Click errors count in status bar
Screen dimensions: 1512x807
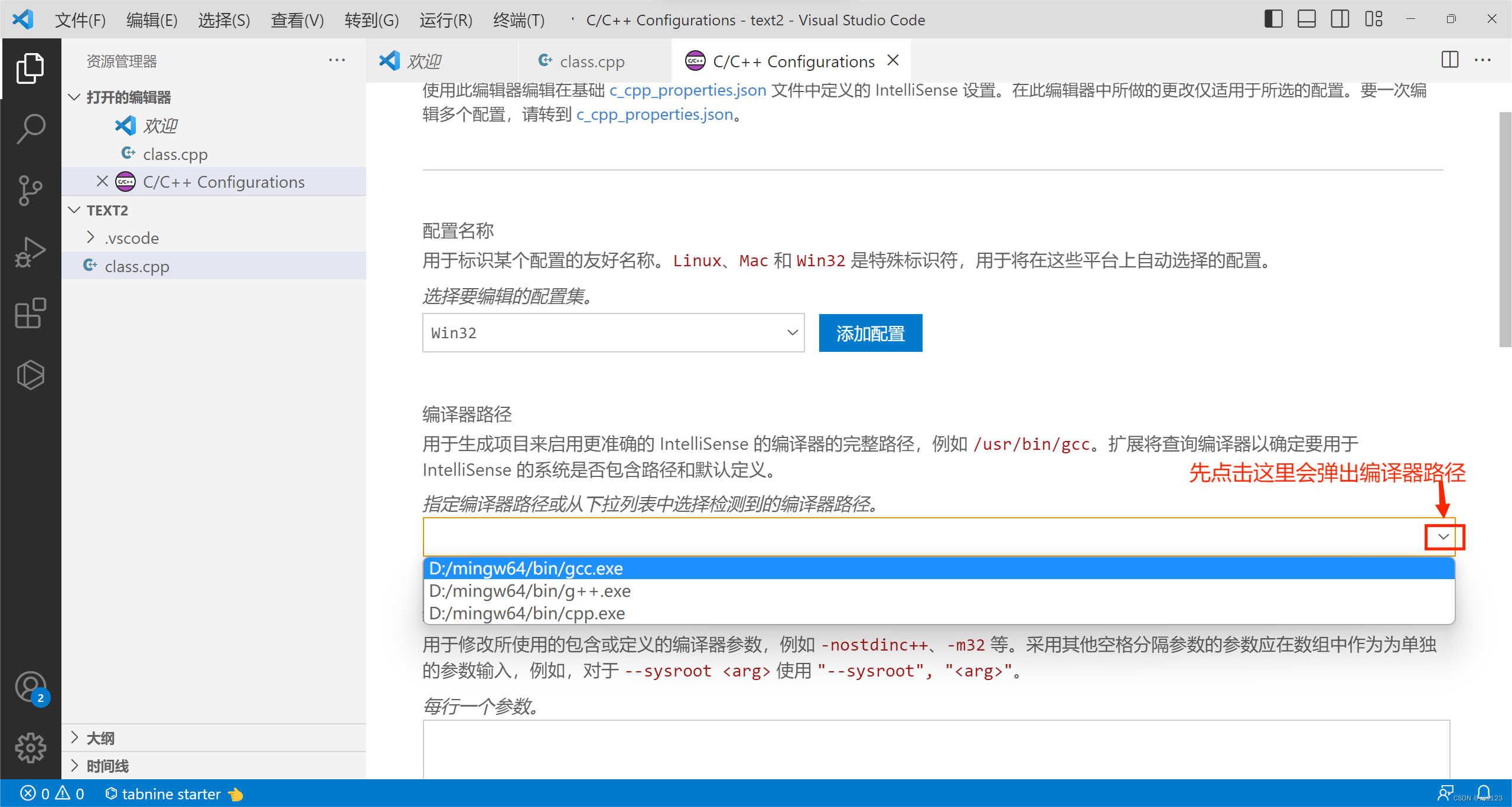(x=35, y=794)
